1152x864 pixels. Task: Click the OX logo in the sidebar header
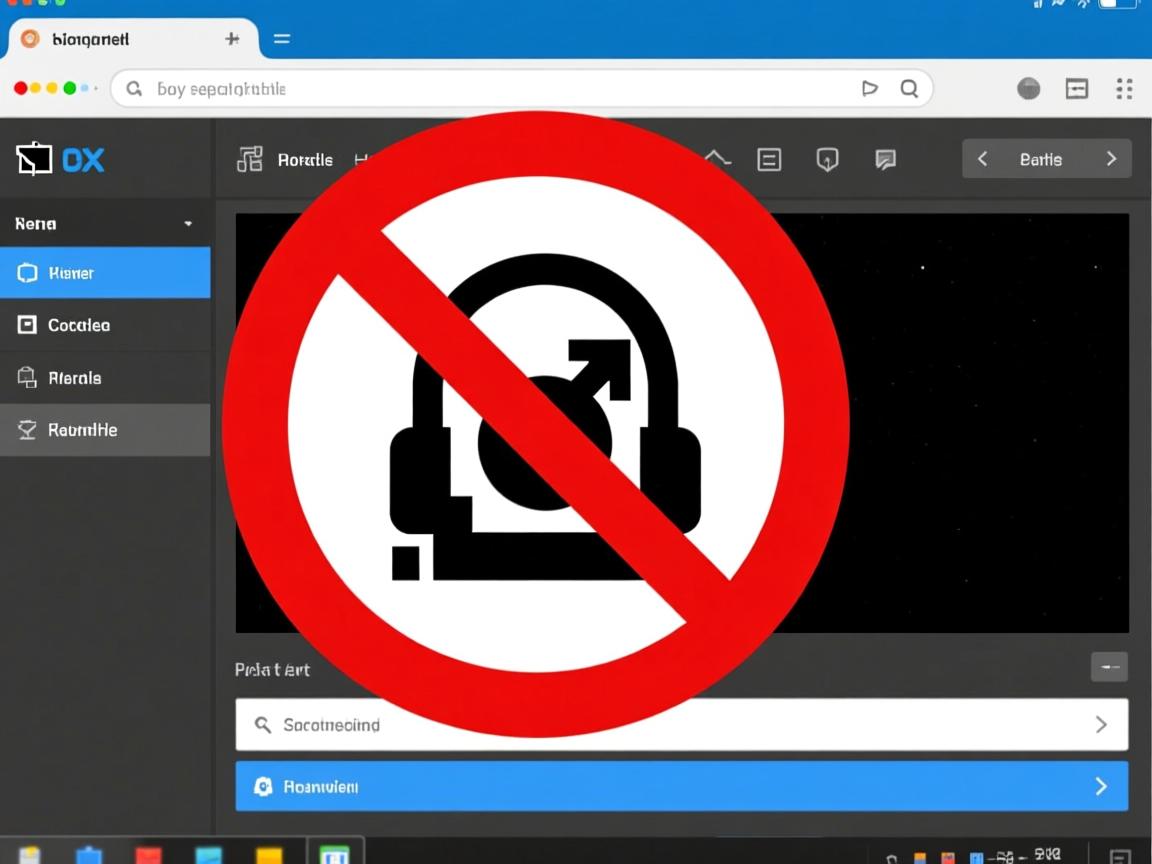[60, 160]
